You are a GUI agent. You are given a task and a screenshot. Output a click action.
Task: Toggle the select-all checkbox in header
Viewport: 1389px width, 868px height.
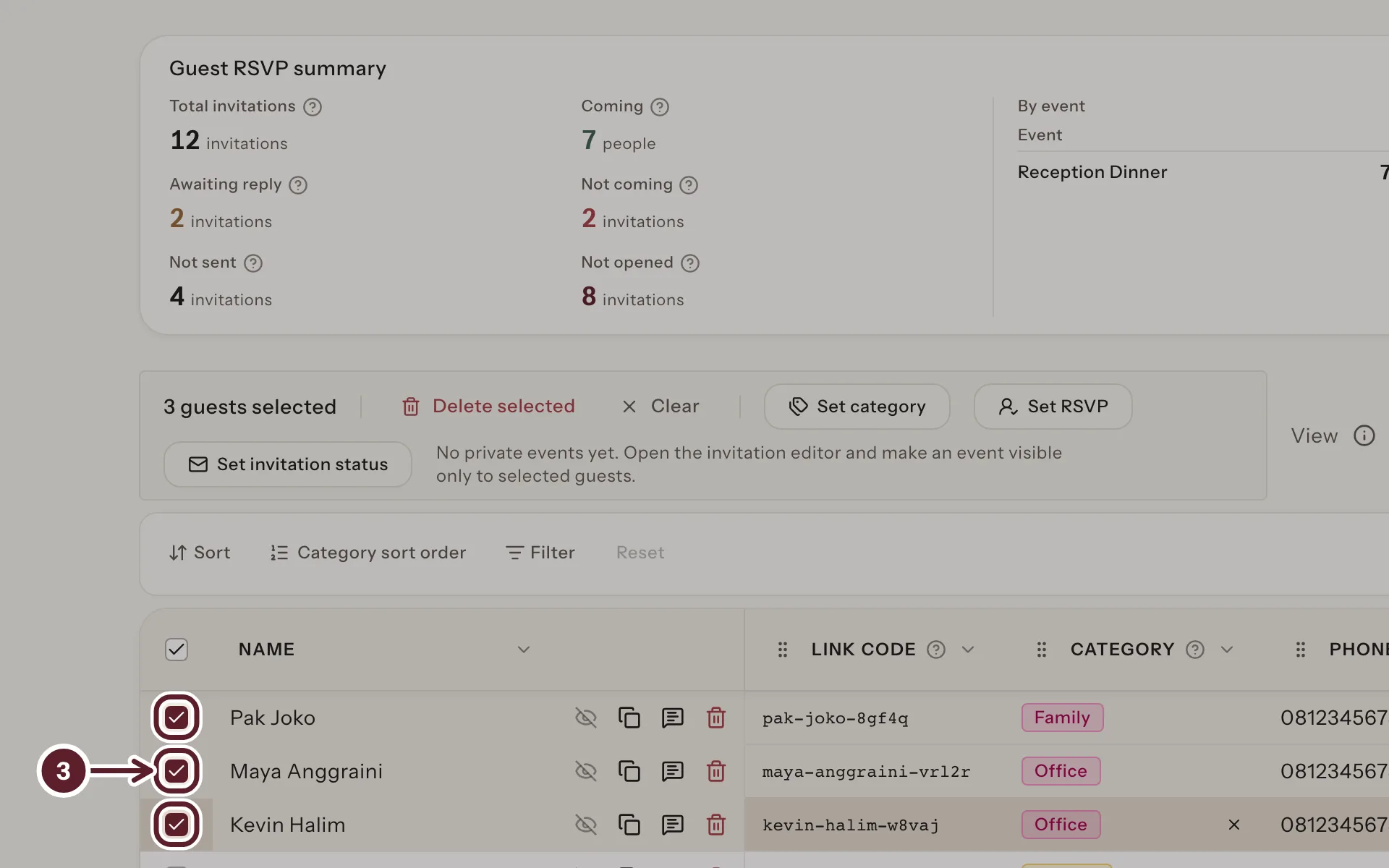coord(177,650)
